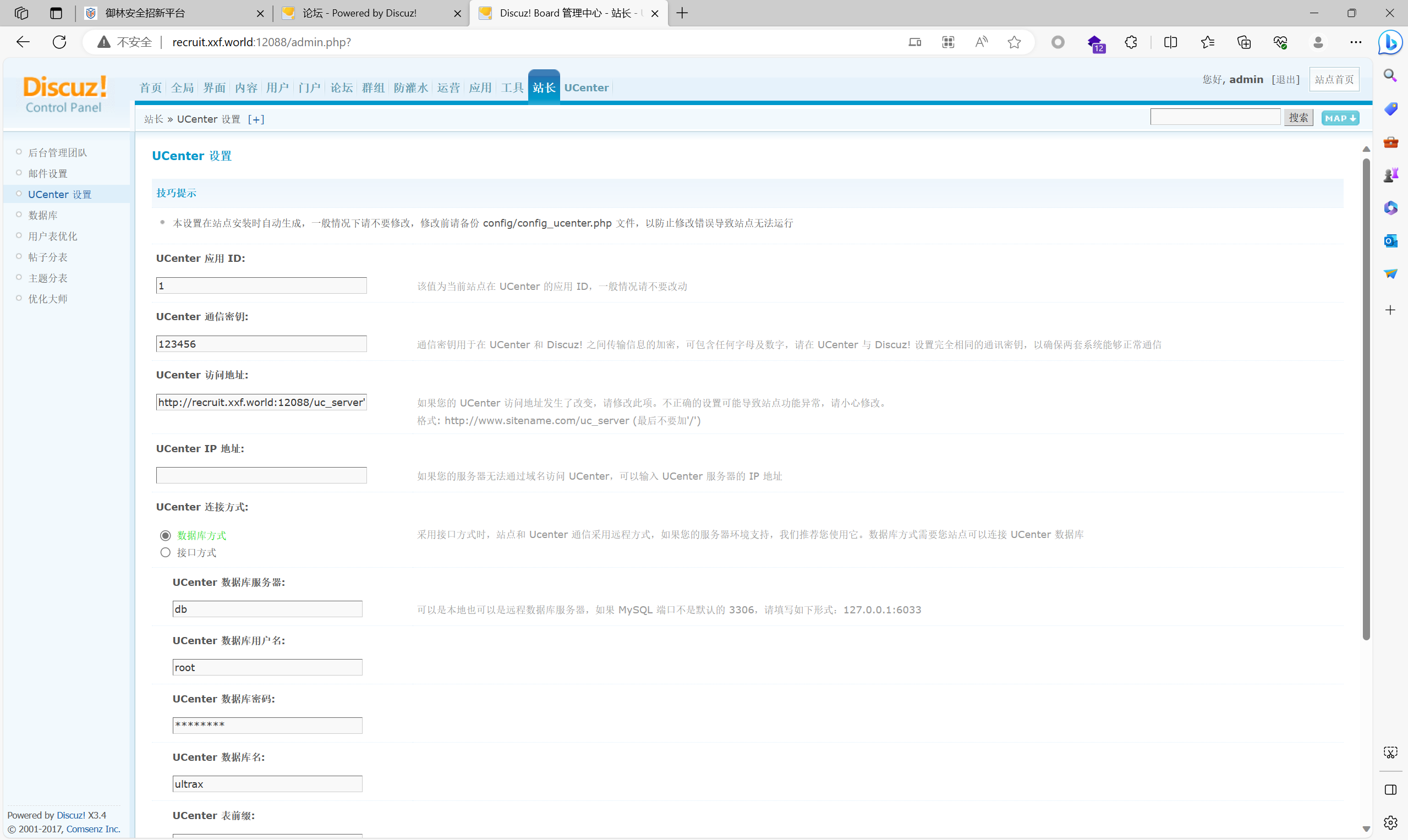Open sidebar shopping tag icon
Screen dimensions: 1408x840
coord(1390,109)
